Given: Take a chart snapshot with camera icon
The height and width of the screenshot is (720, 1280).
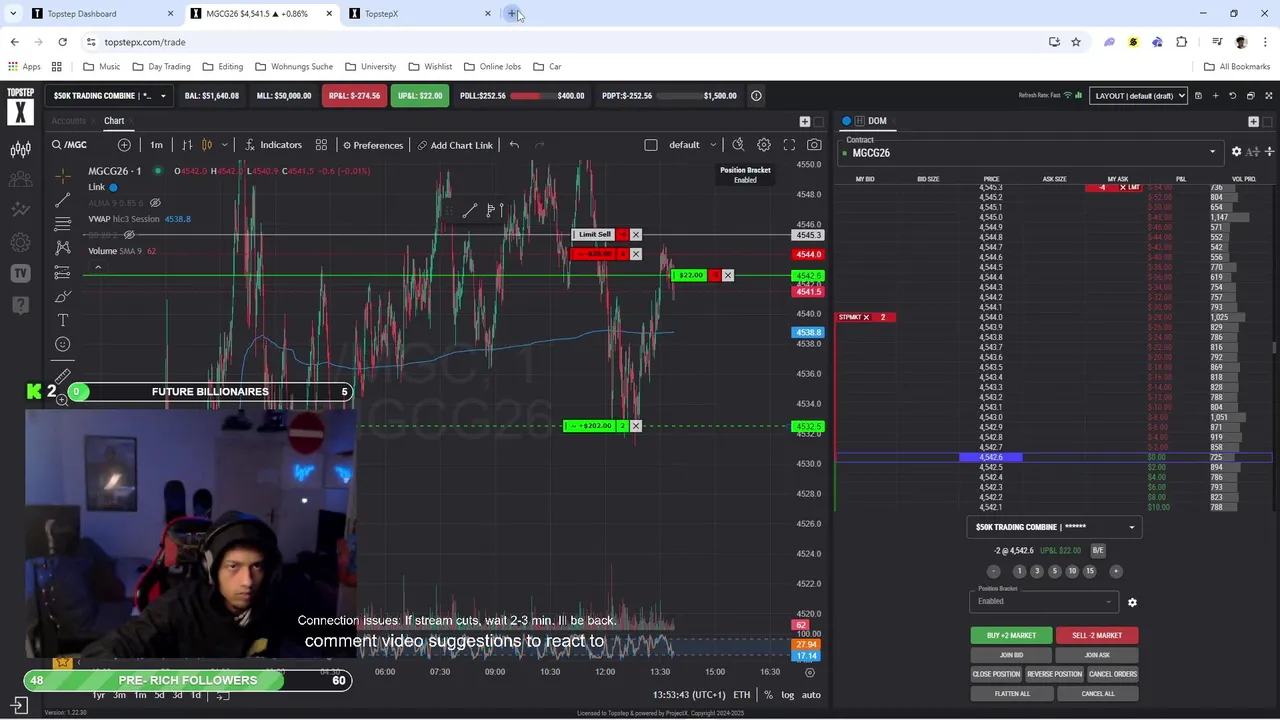Looking at the screenshot, I should pos(814,145).
